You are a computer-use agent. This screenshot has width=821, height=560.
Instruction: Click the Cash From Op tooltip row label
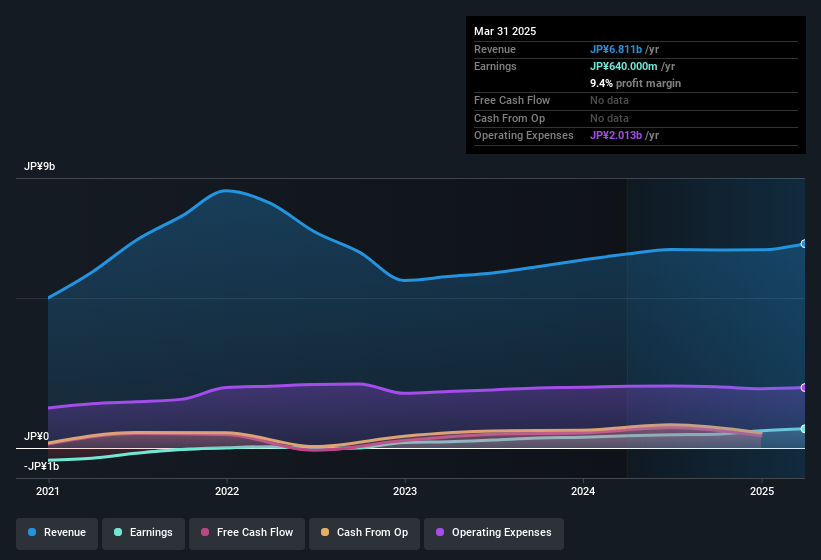[509, 118]
